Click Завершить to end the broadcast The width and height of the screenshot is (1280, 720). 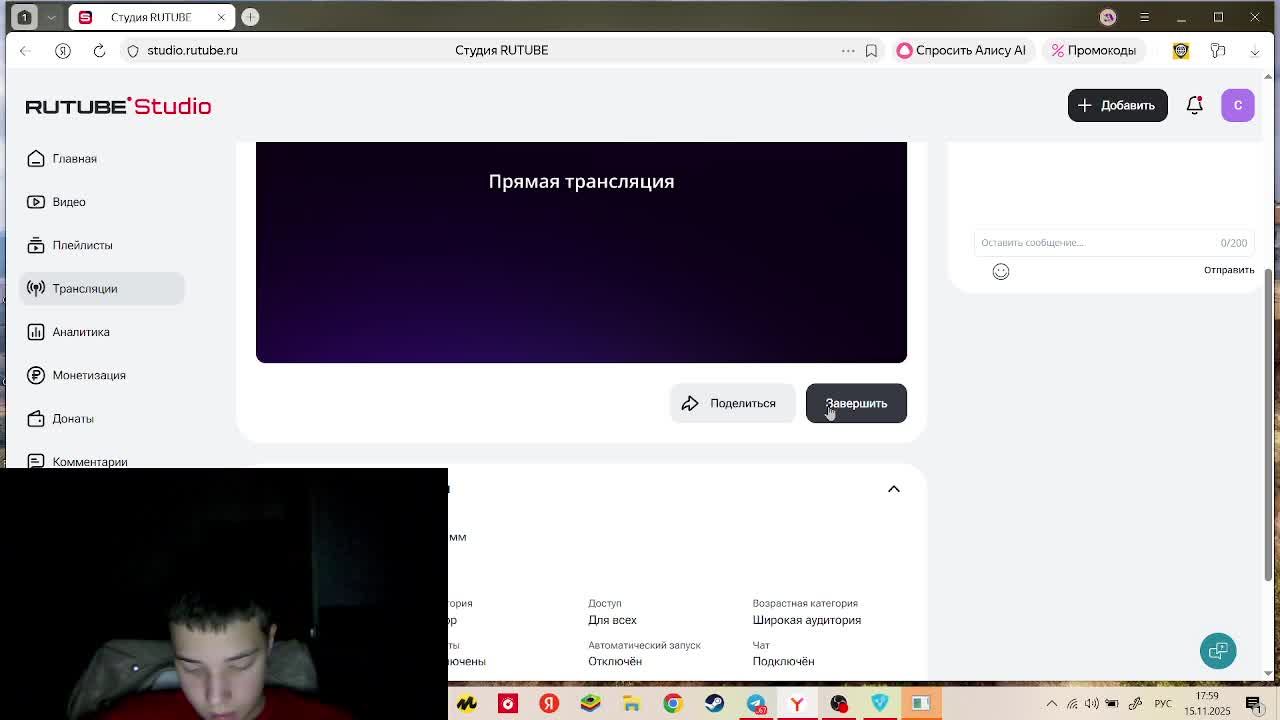[856, 403]
